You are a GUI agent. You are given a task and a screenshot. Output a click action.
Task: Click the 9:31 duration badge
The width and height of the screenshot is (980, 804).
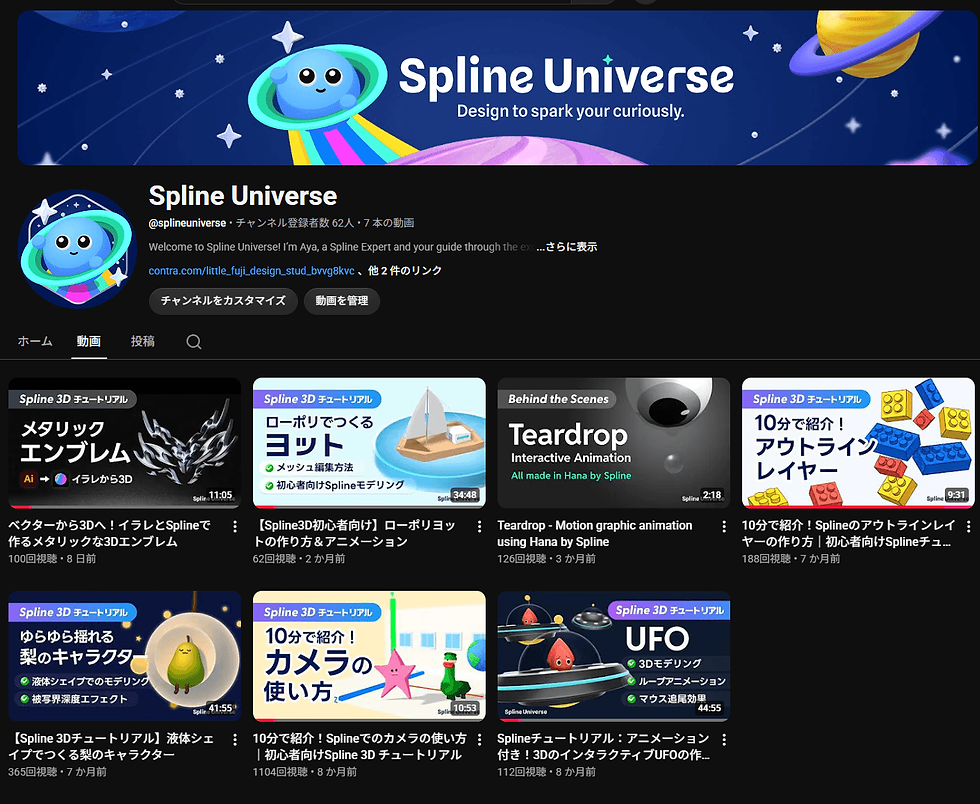[x=956, y=495]
